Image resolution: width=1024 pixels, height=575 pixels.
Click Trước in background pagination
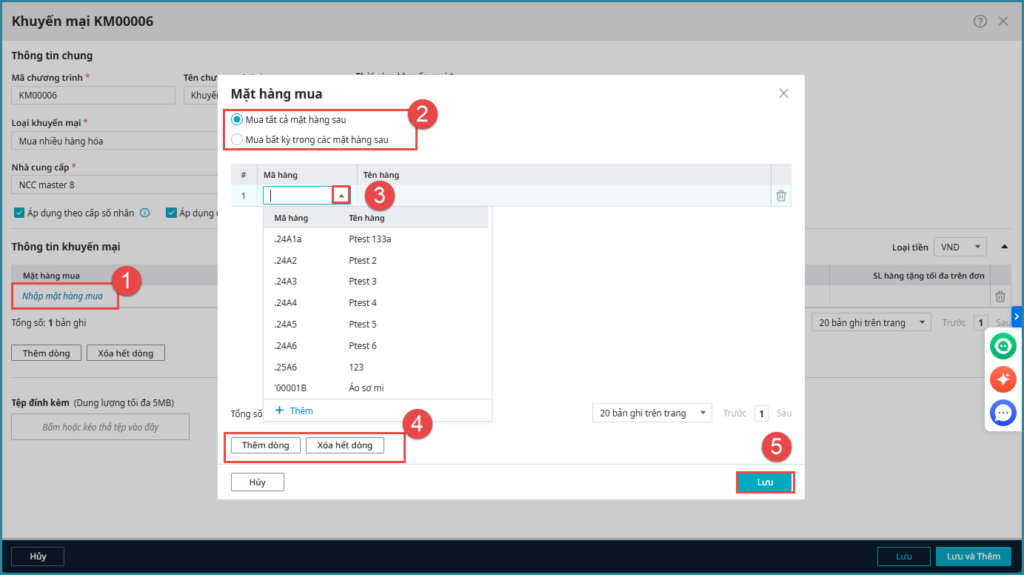[x=953, y=323]
